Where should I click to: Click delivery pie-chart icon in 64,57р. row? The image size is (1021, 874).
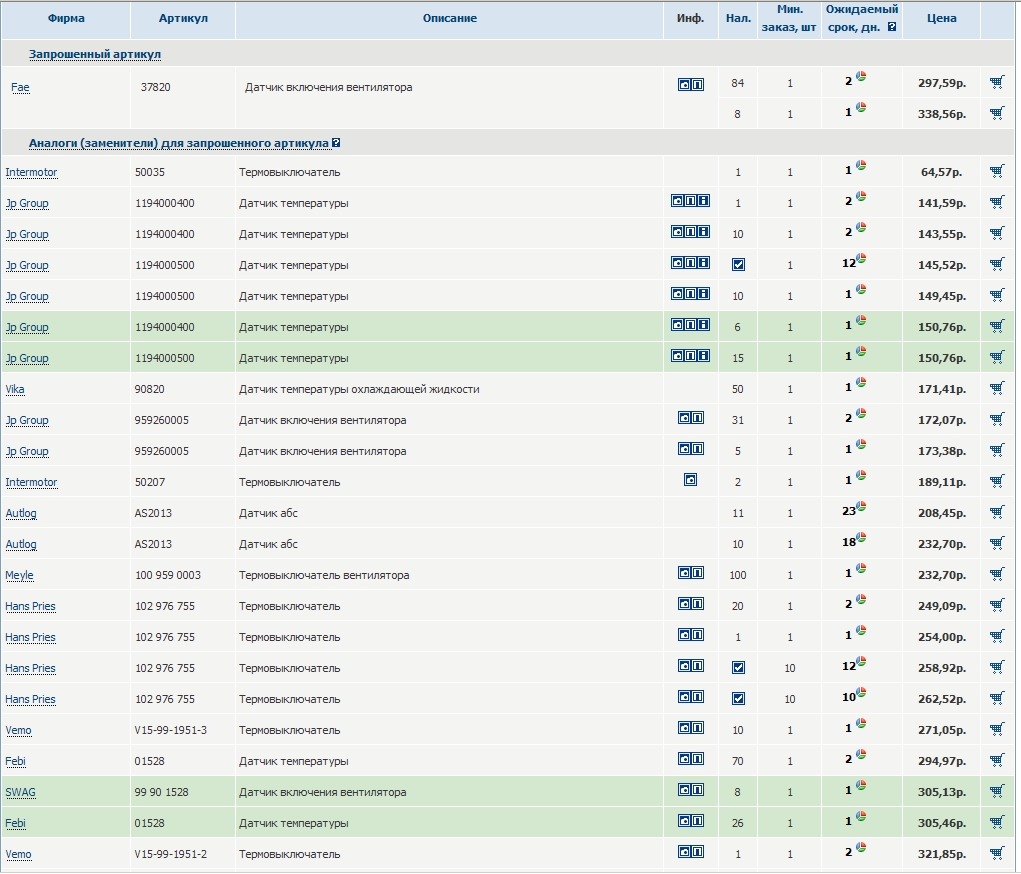(x=861, y=165)
